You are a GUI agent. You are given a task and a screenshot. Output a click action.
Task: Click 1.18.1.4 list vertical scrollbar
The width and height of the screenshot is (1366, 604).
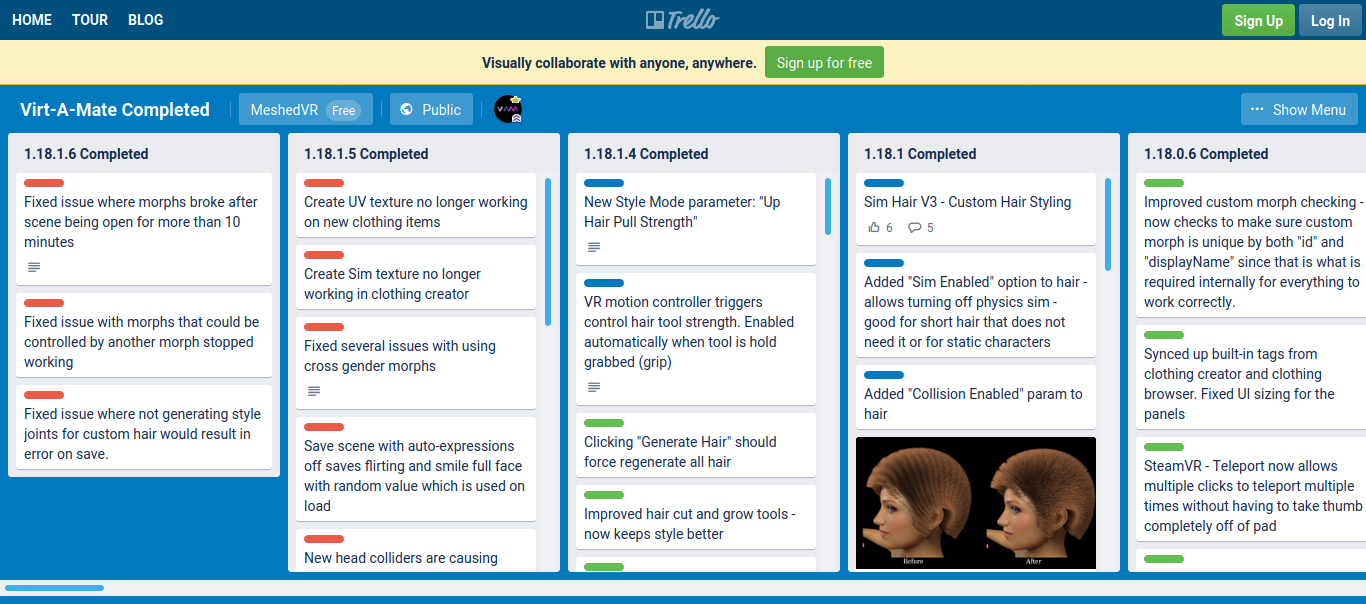[x=828, y=207]
